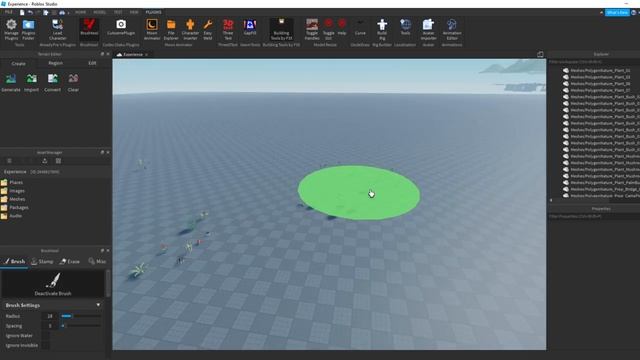Select the Experience viewport tab
Image resolution: width=640 pixels, height=360 pixels.
click(x=132, y=54)
